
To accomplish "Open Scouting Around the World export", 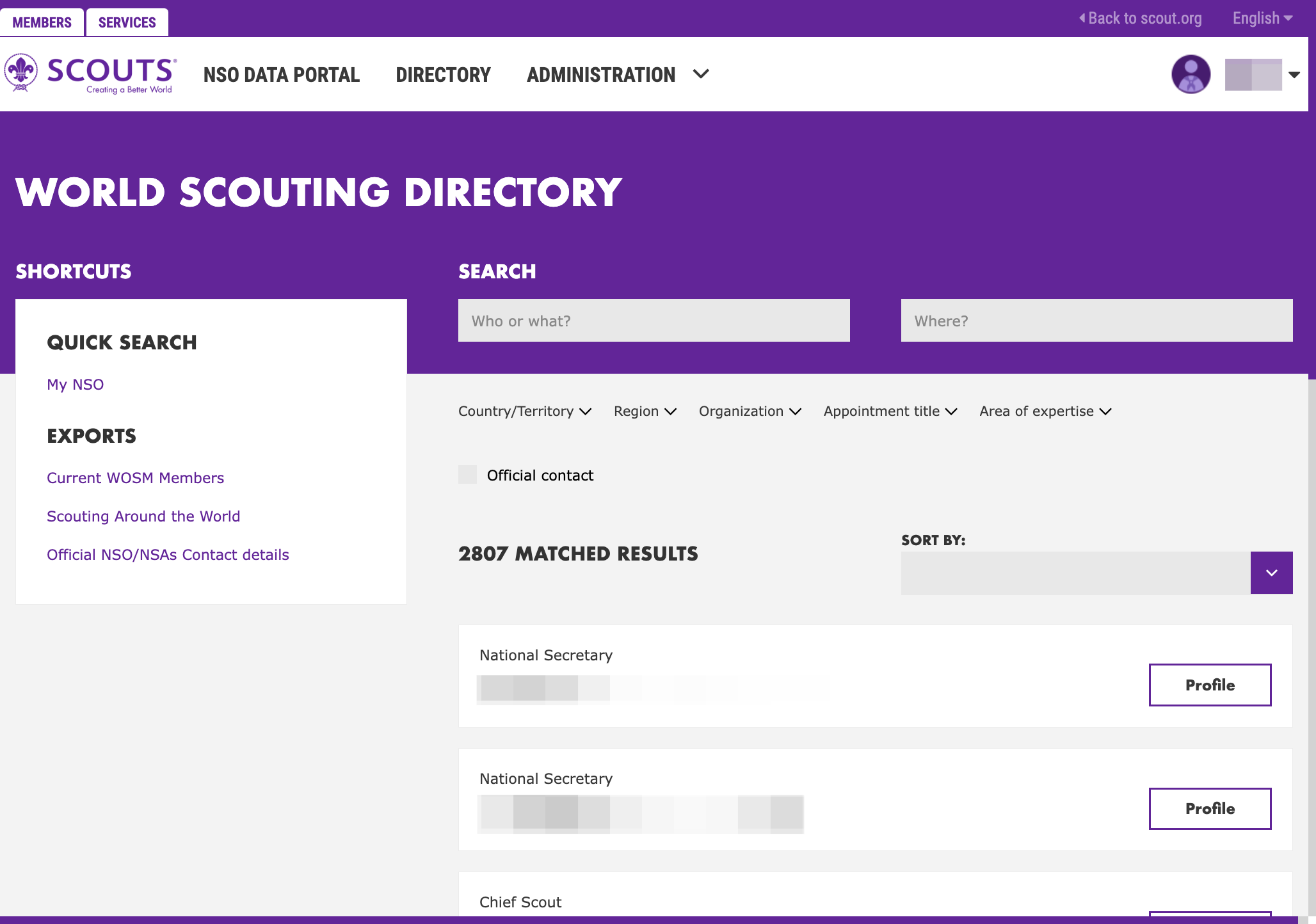I will (x=143, y=516).
